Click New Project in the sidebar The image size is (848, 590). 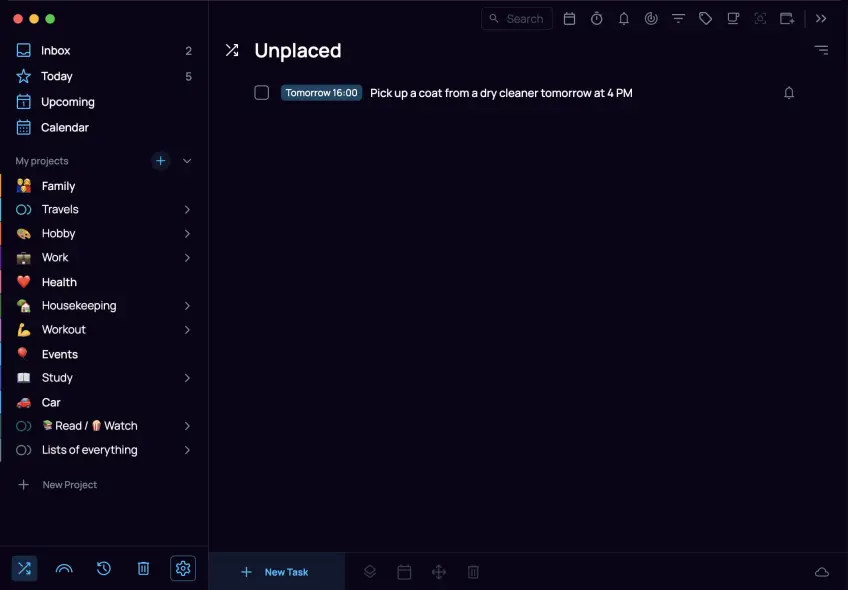[x=69, y=485]
